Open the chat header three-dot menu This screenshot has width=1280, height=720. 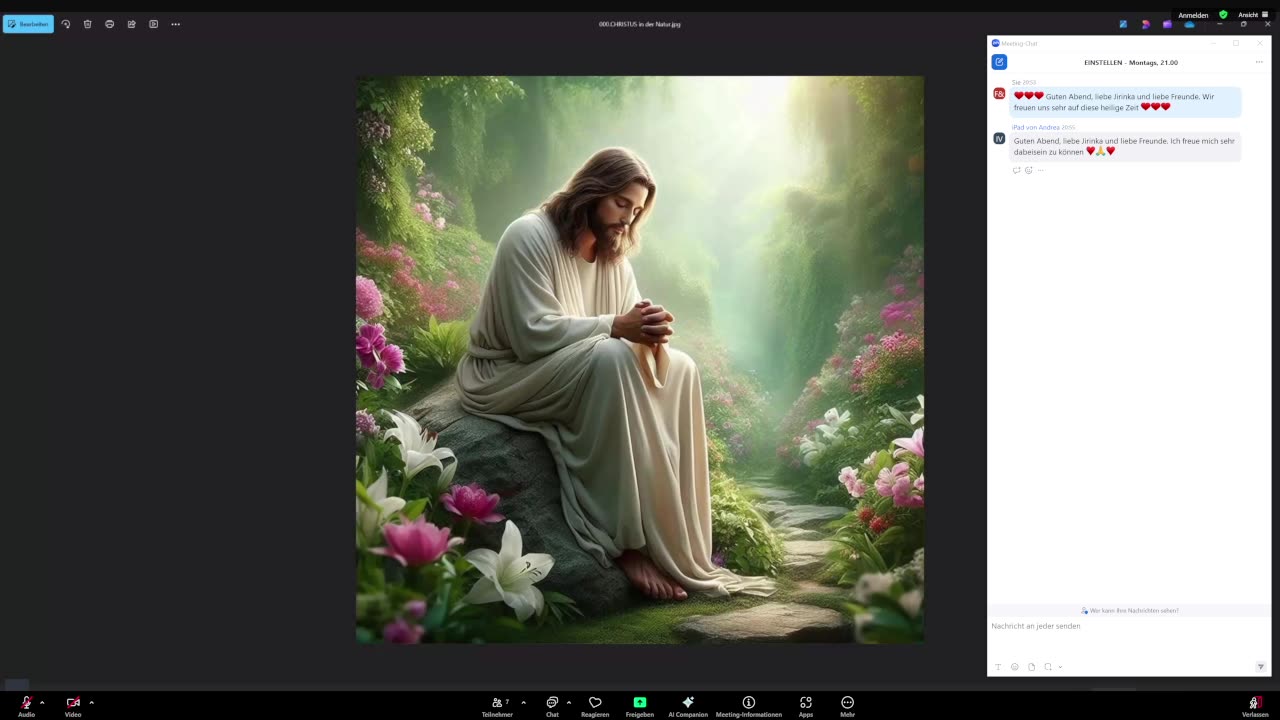pos(1259,62)
